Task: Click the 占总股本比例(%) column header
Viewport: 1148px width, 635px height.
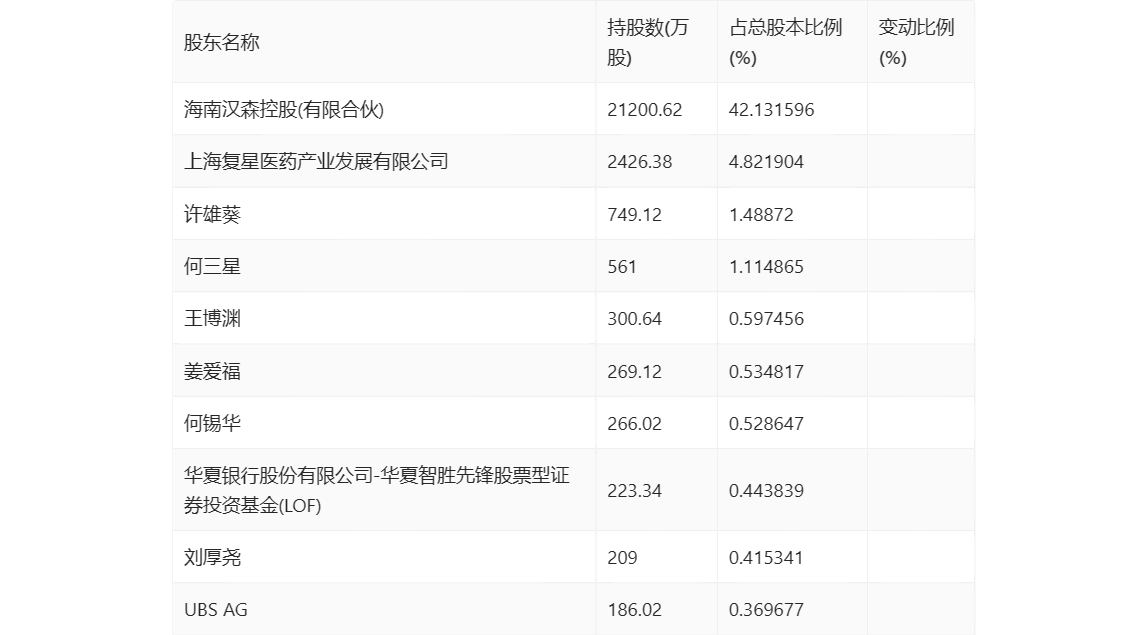Action: [785, 42]
